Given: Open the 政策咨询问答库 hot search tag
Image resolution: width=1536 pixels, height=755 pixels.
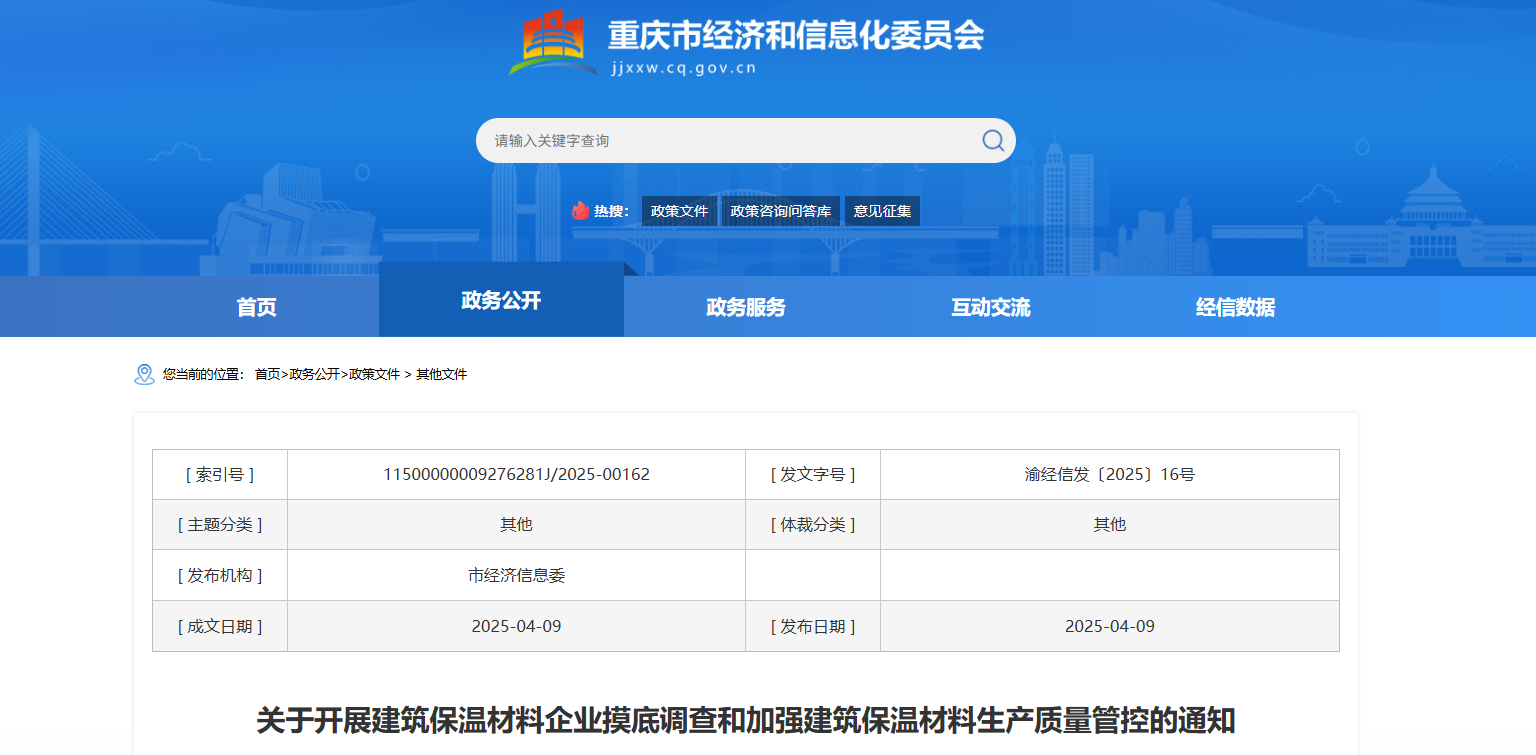Looking at the screenshot, I should 780,211.
